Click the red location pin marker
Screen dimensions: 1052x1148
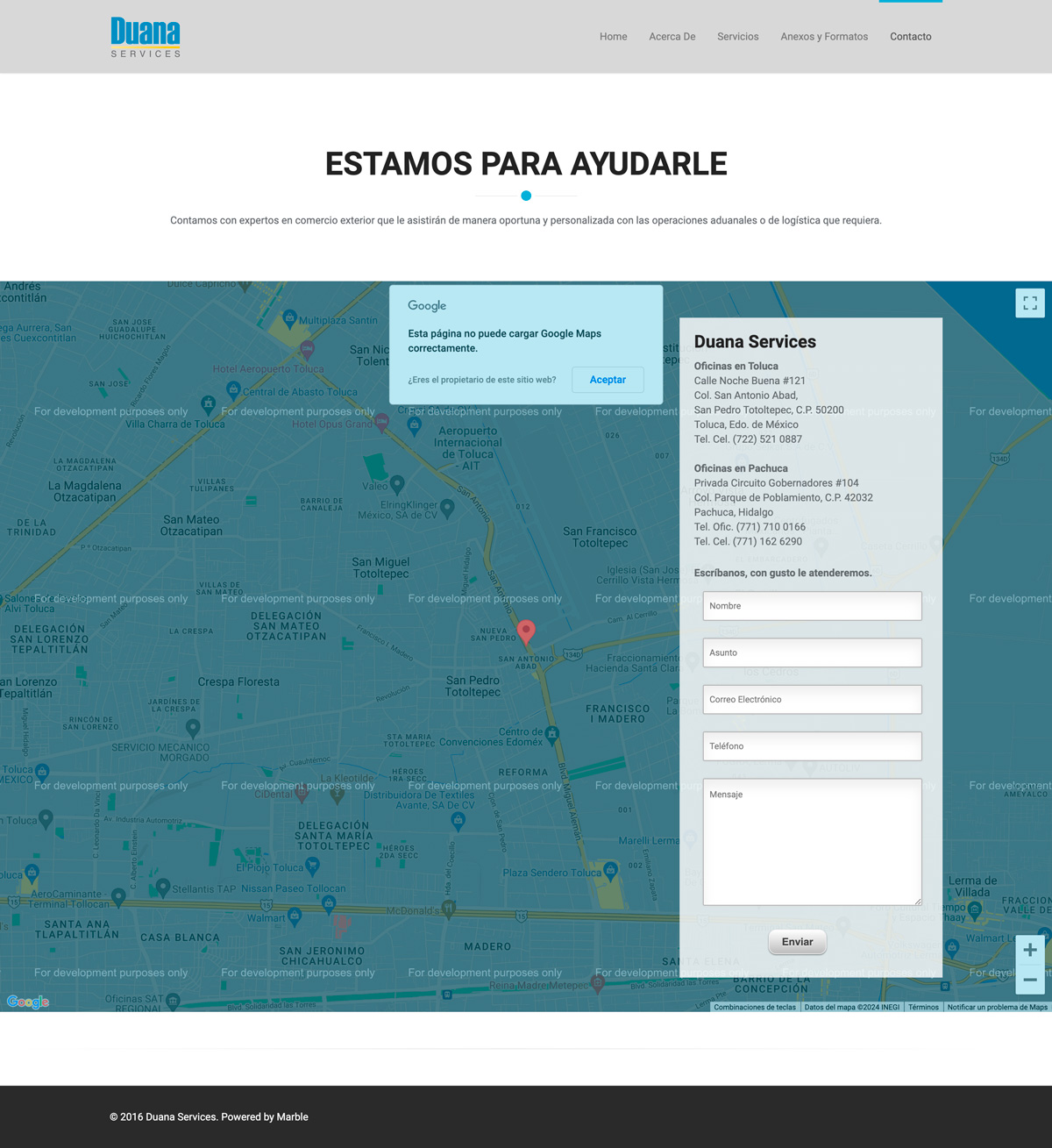point(526,631)
